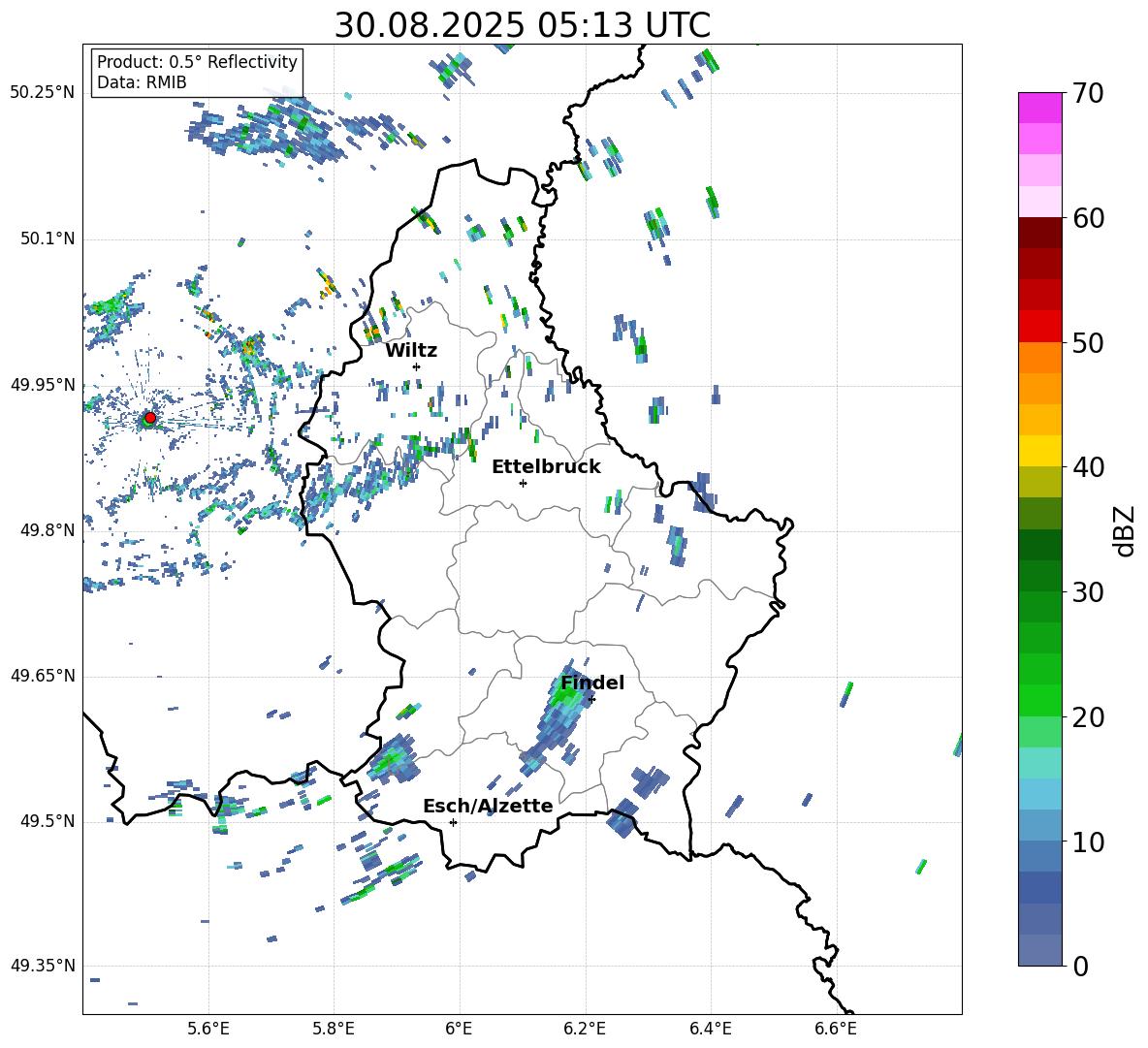Click the magenta swatch atop the colorbar
Viewport: 1148px width, 1048px height.
point(1039,108)
